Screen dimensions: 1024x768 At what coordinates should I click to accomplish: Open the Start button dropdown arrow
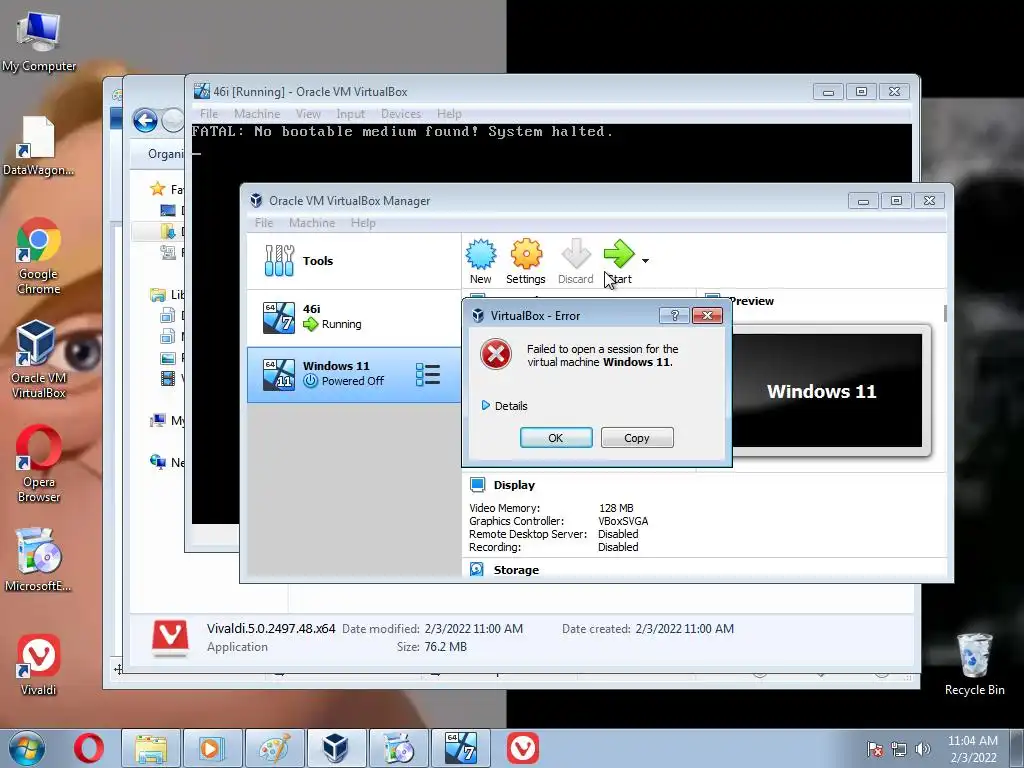(645, 261)
